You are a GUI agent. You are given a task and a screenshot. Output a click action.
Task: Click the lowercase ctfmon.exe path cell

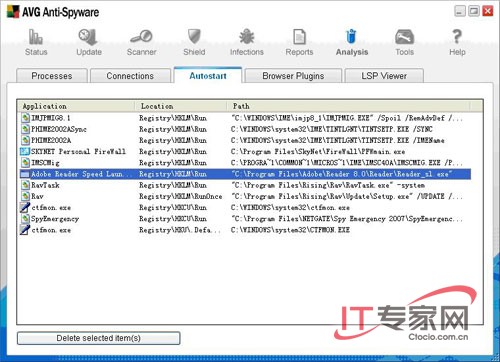pos(290,207)
